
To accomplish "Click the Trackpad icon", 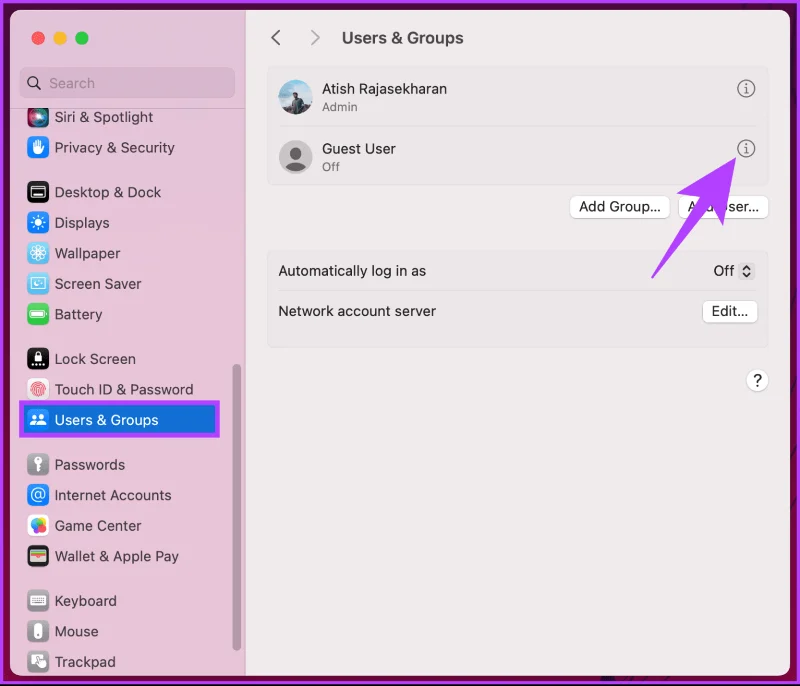I will 38,662.
